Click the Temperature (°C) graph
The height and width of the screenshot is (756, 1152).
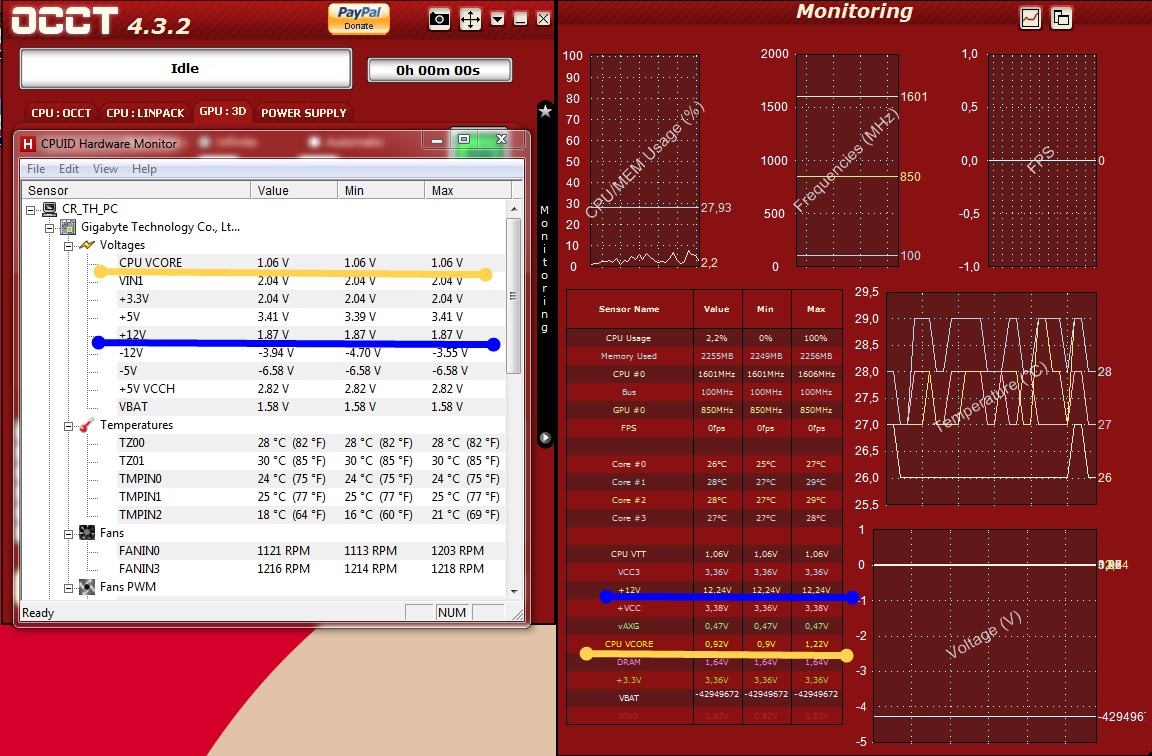991,398
